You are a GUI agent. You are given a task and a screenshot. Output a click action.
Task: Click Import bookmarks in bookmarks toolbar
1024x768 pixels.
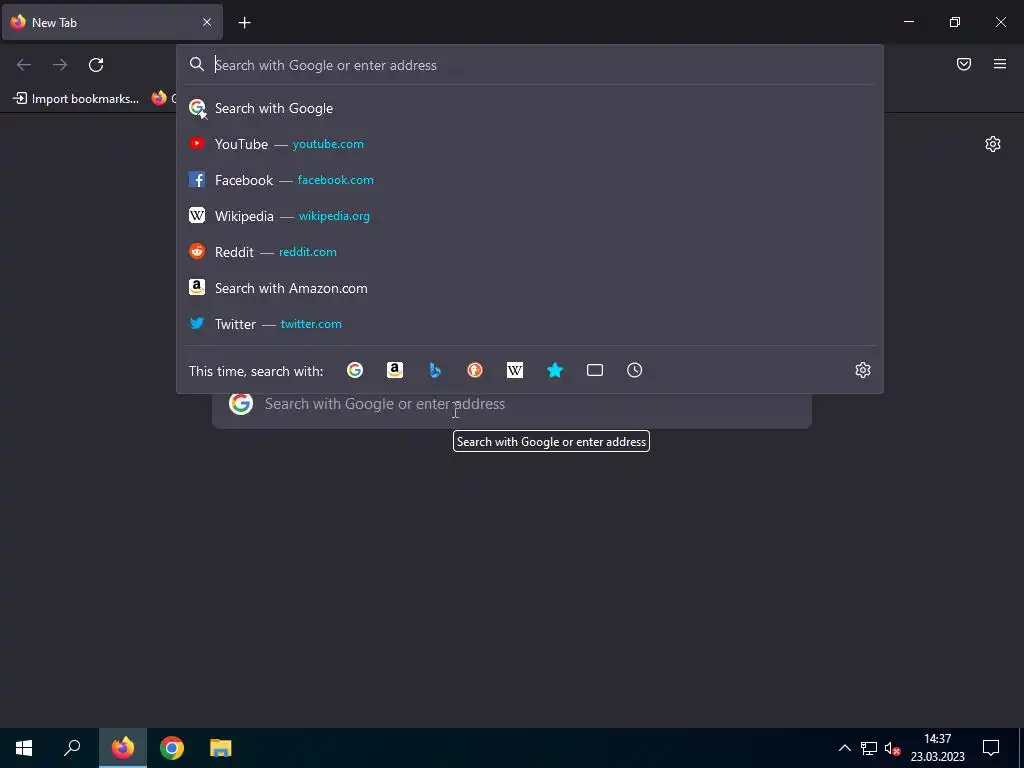(x=76, y=99)
